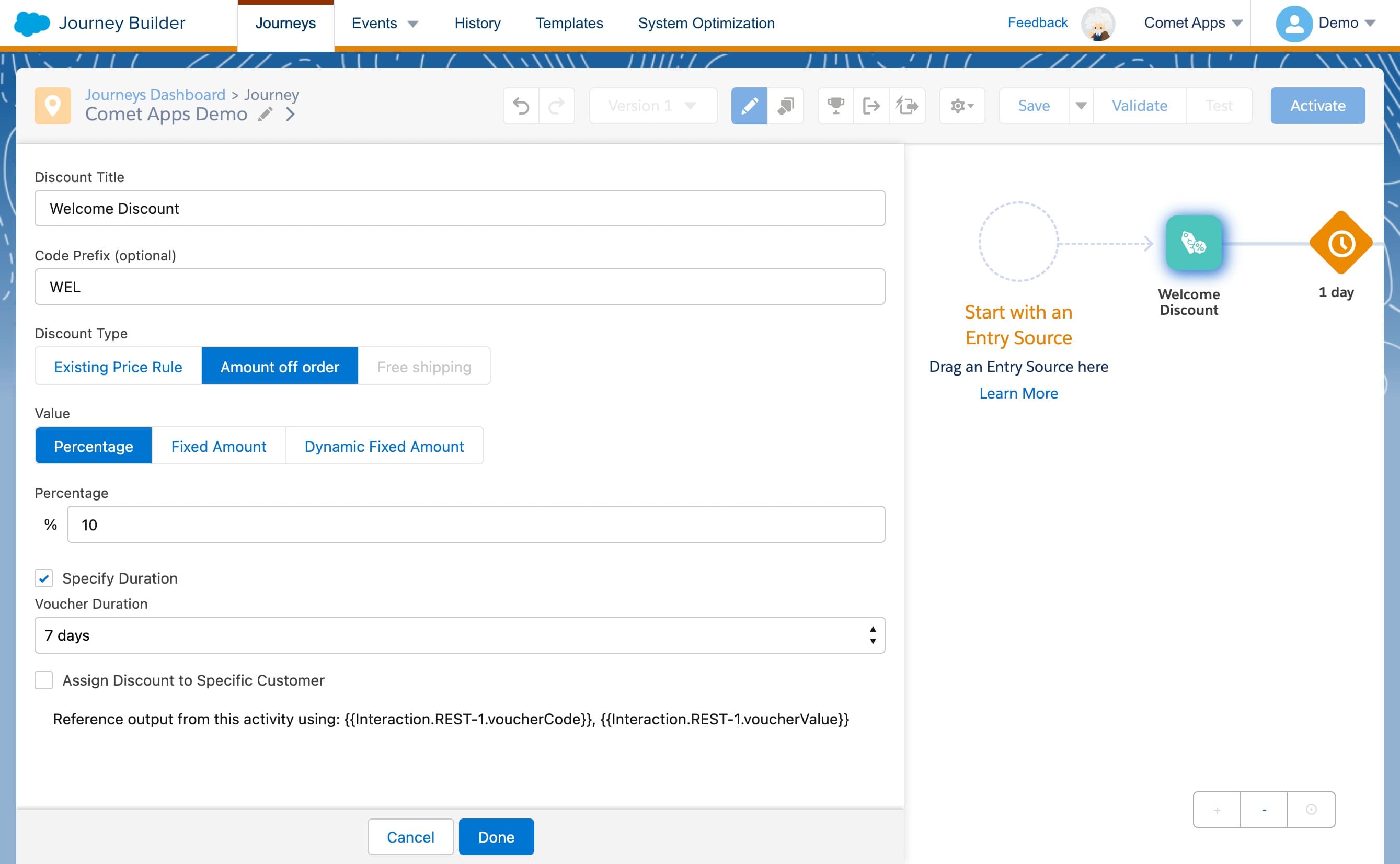Click the Percentage value input field

pos(476,525)
